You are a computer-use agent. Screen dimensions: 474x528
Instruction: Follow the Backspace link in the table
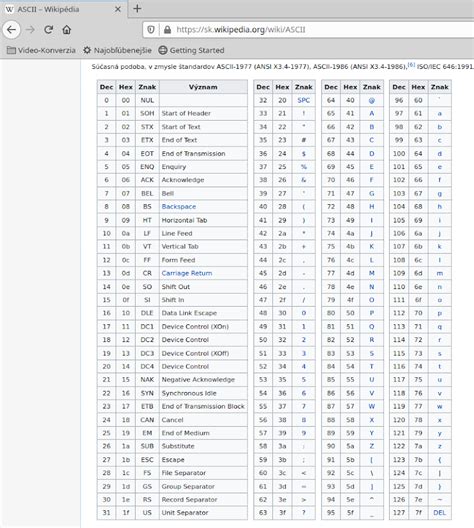click(x=179, y=207)
